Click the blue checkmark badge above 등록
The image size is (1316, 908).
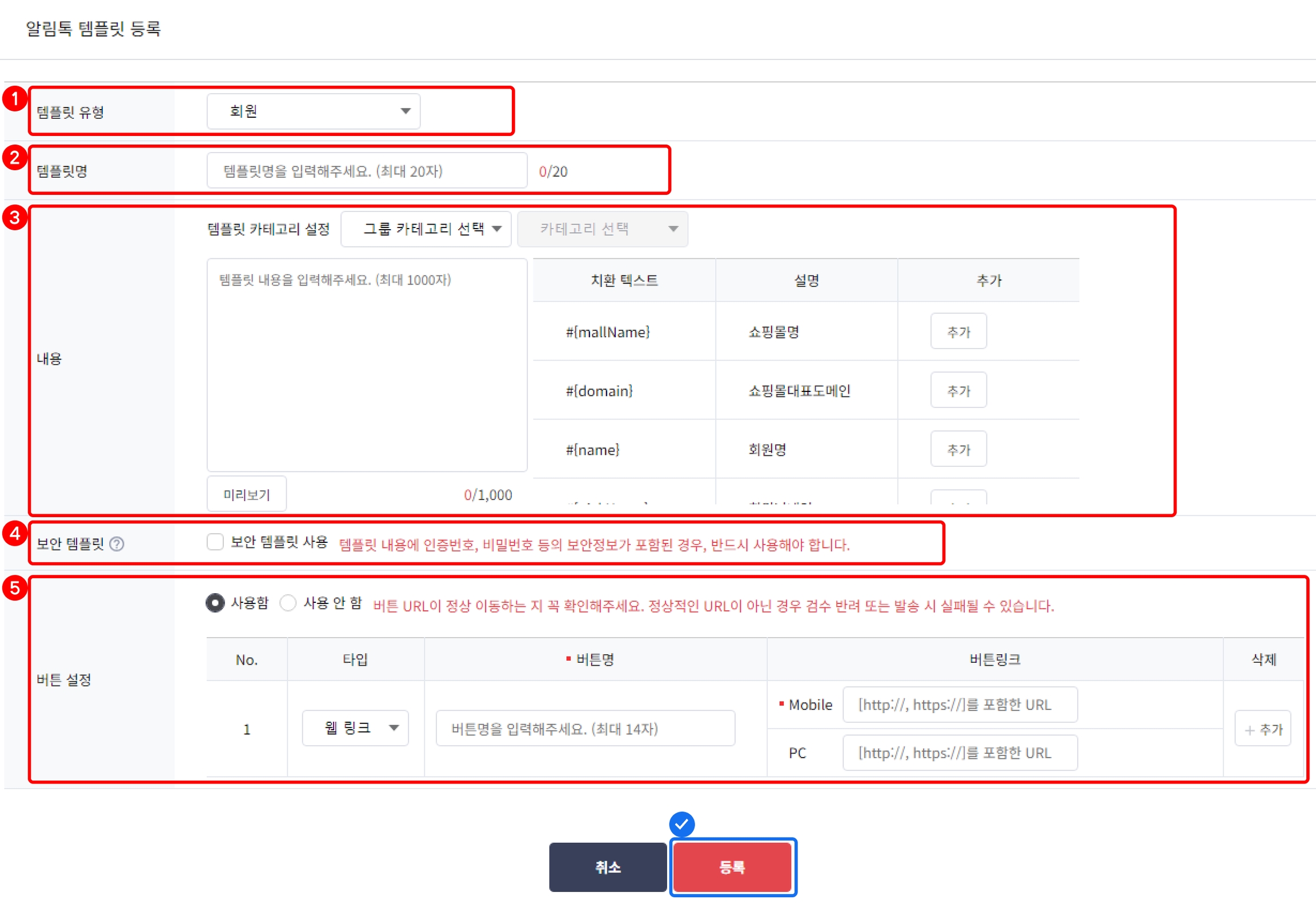681,825
